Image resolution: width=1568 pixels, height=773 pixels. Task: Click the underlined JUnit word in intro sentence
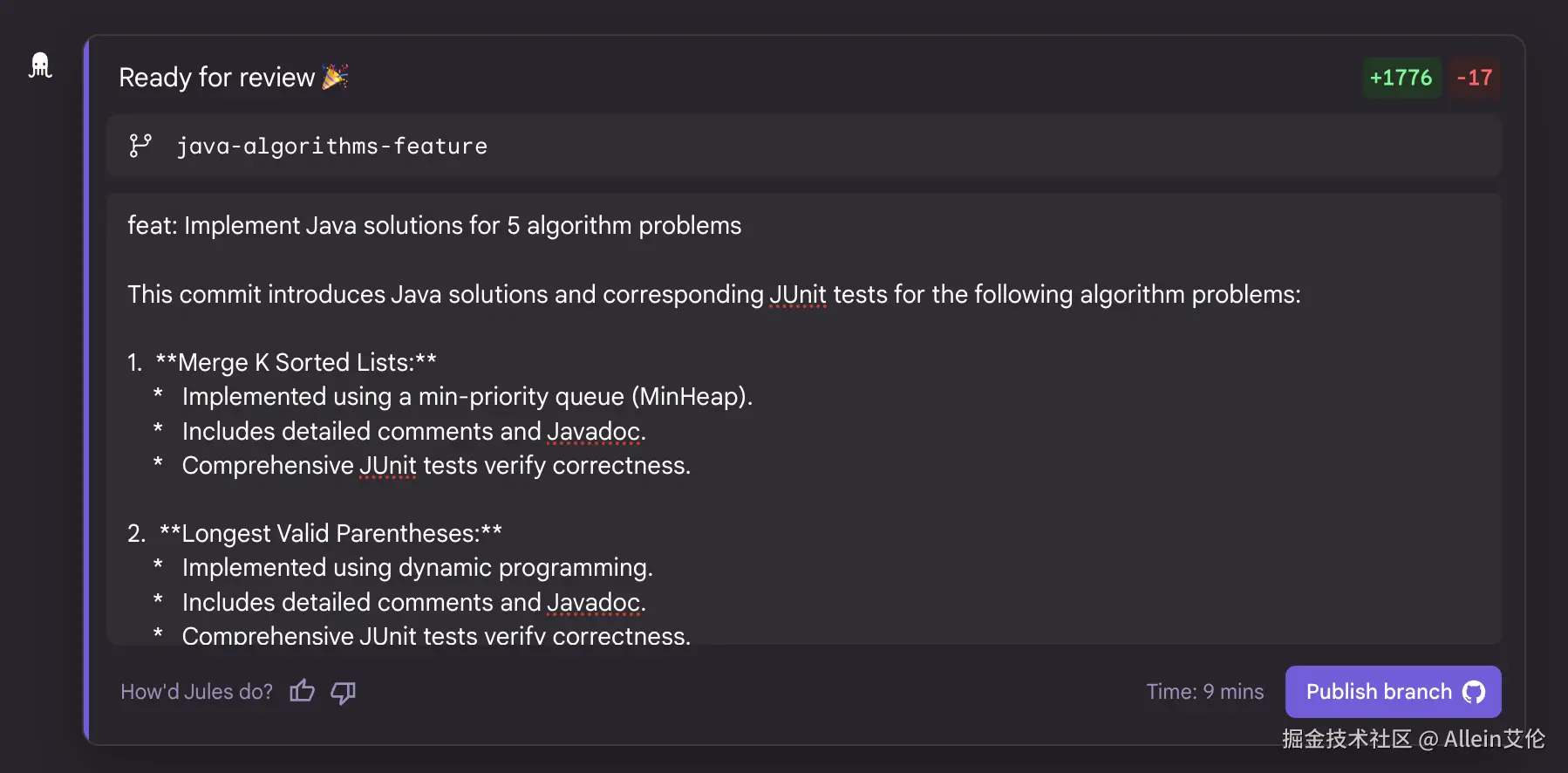click(x=798, y=294)
